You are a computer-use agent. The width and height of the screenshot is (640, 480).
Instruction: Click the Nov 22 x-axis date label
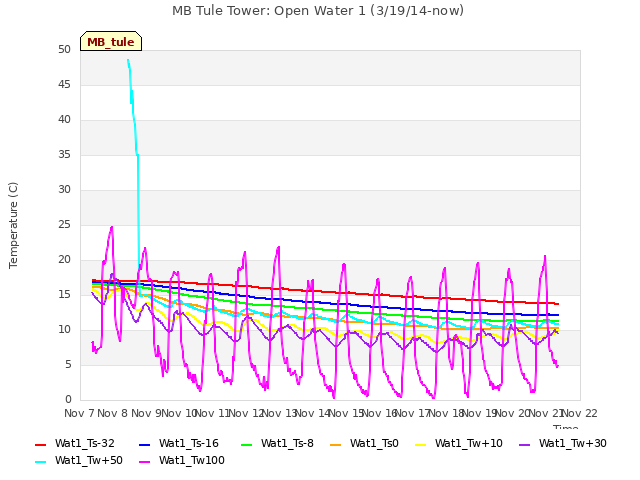(x=580, y=414)
